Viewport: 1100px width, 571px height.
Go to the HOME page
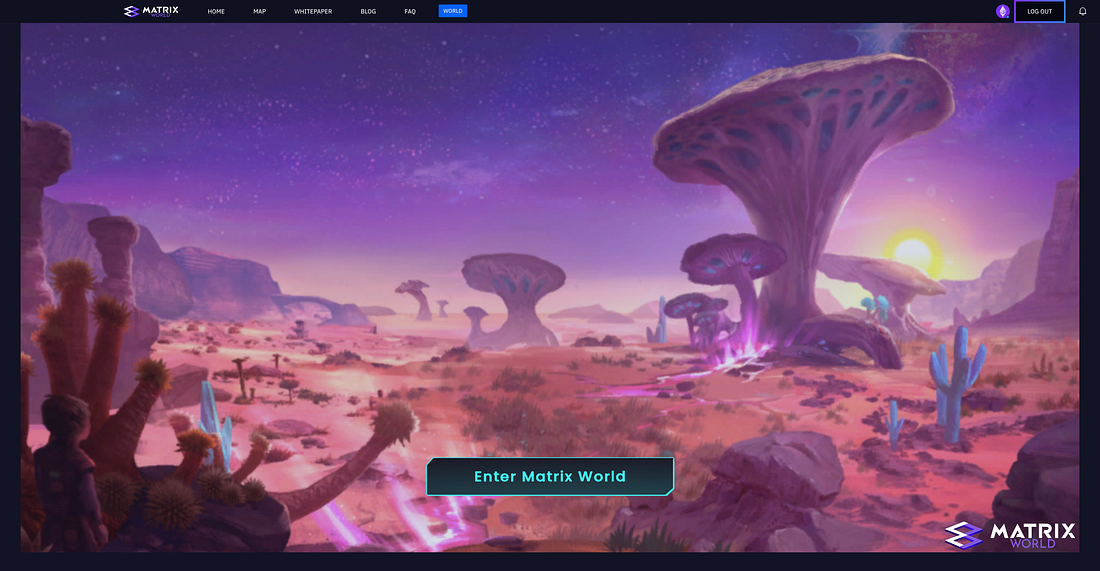216,12
